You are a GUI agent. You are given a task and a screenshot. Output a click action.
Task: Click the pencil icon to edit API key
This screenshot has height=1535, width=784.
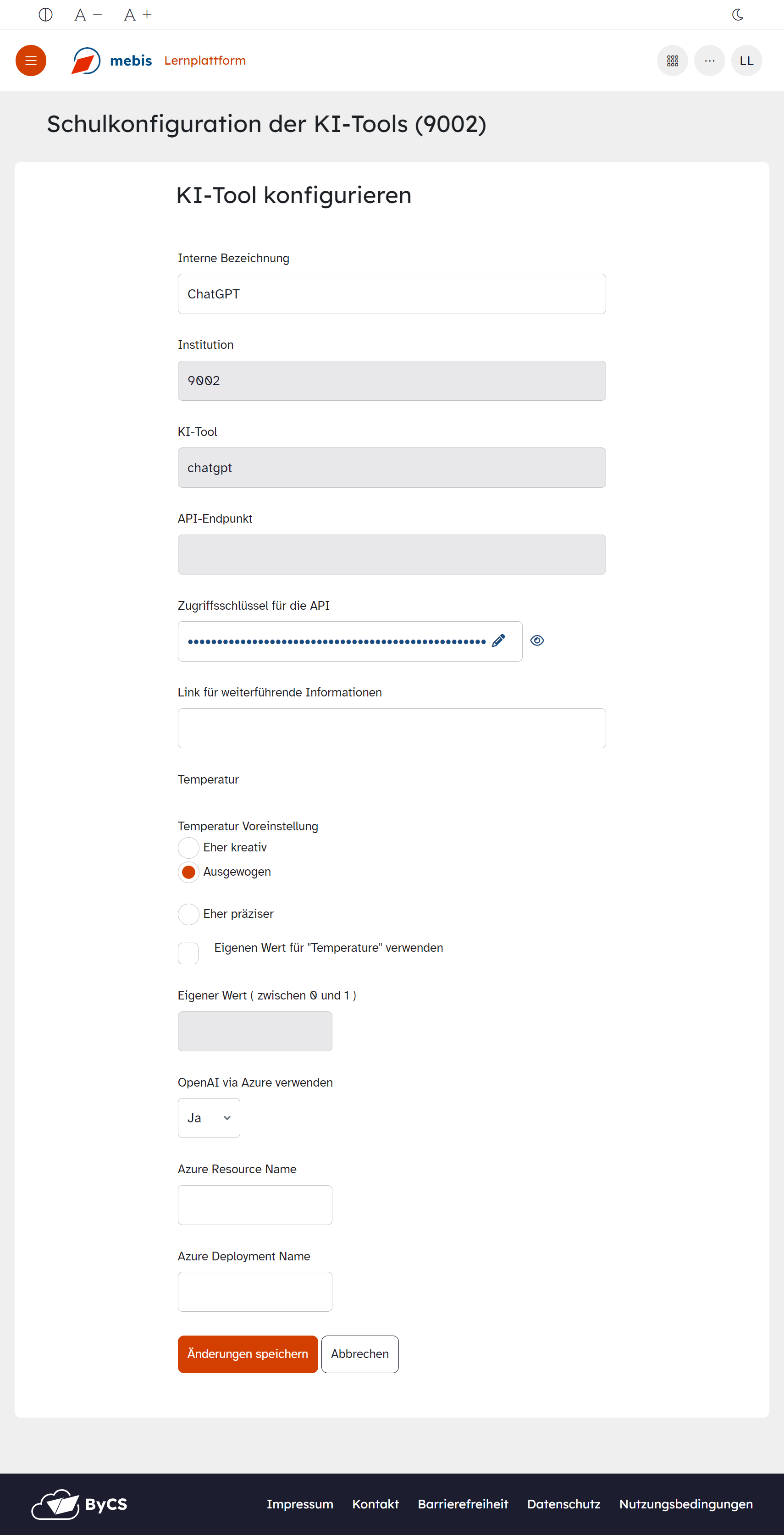(498, 641)
